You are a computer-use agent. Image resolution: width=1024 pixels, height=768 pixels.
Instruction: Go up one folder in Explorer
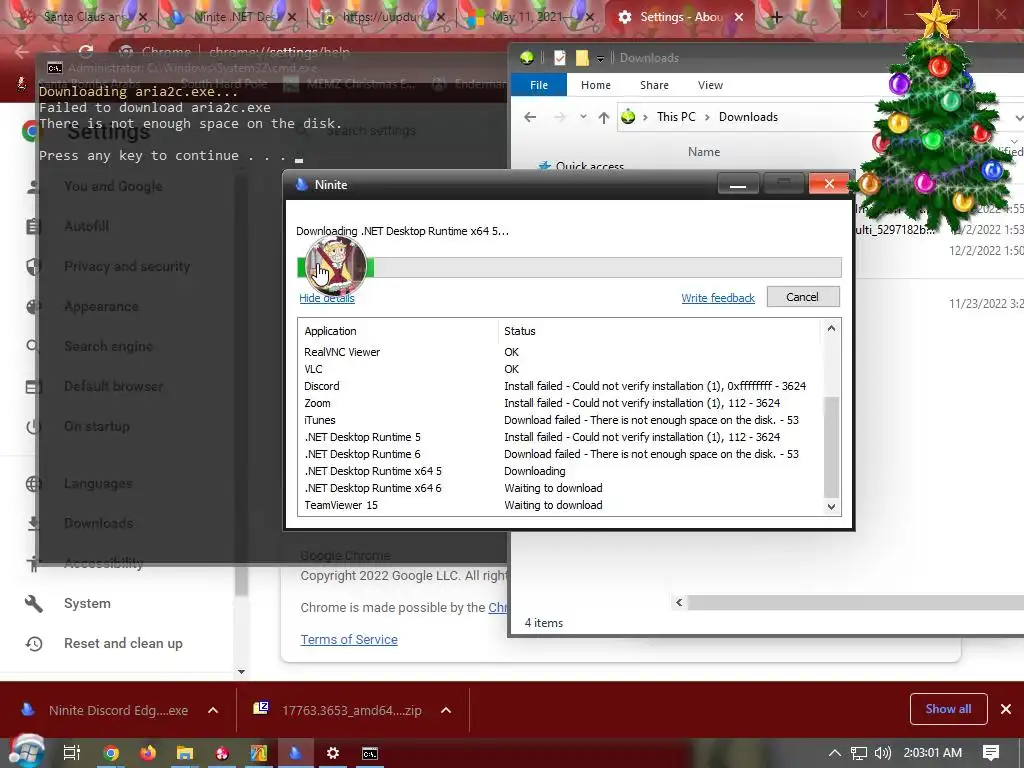pyautogui.click(x=603, y=118)
